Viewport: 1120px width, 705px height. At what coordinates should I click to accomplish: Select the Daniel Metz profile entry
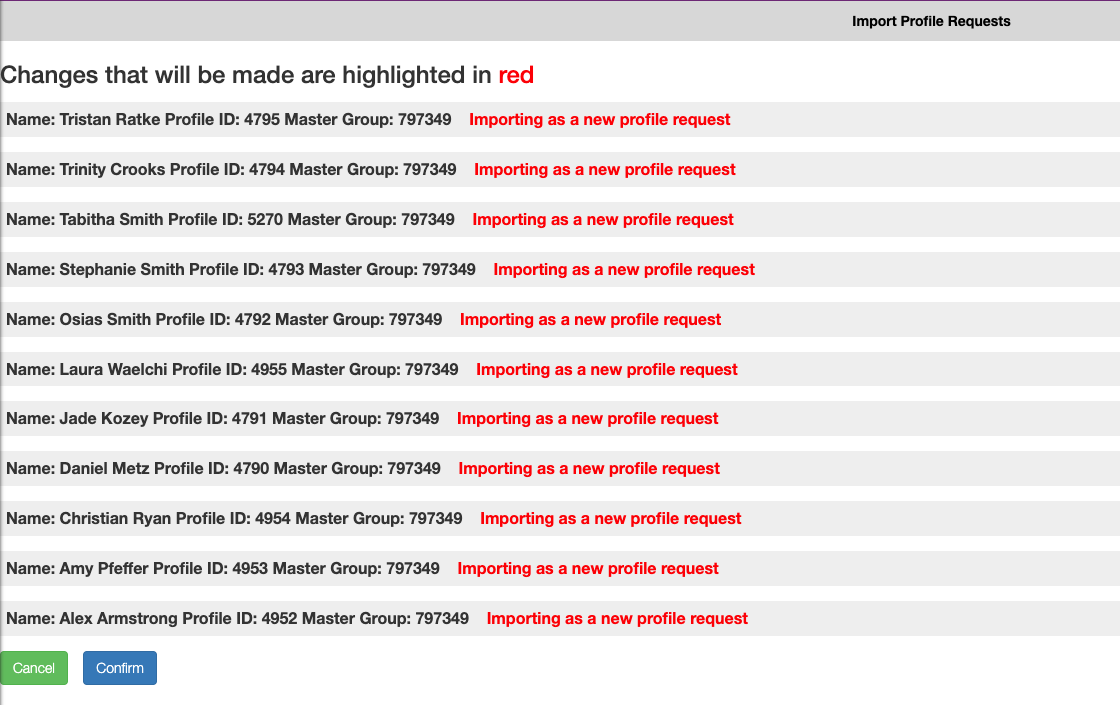[x=223, y=469]
